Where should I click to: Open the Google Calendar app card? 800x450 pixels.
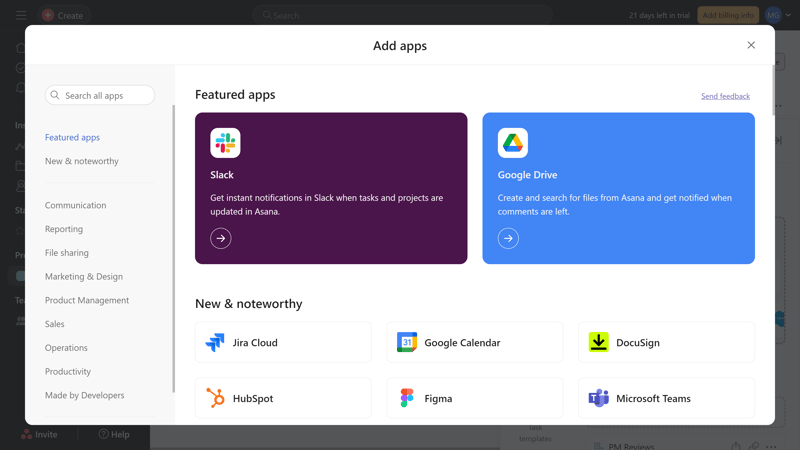pos(475,342)
